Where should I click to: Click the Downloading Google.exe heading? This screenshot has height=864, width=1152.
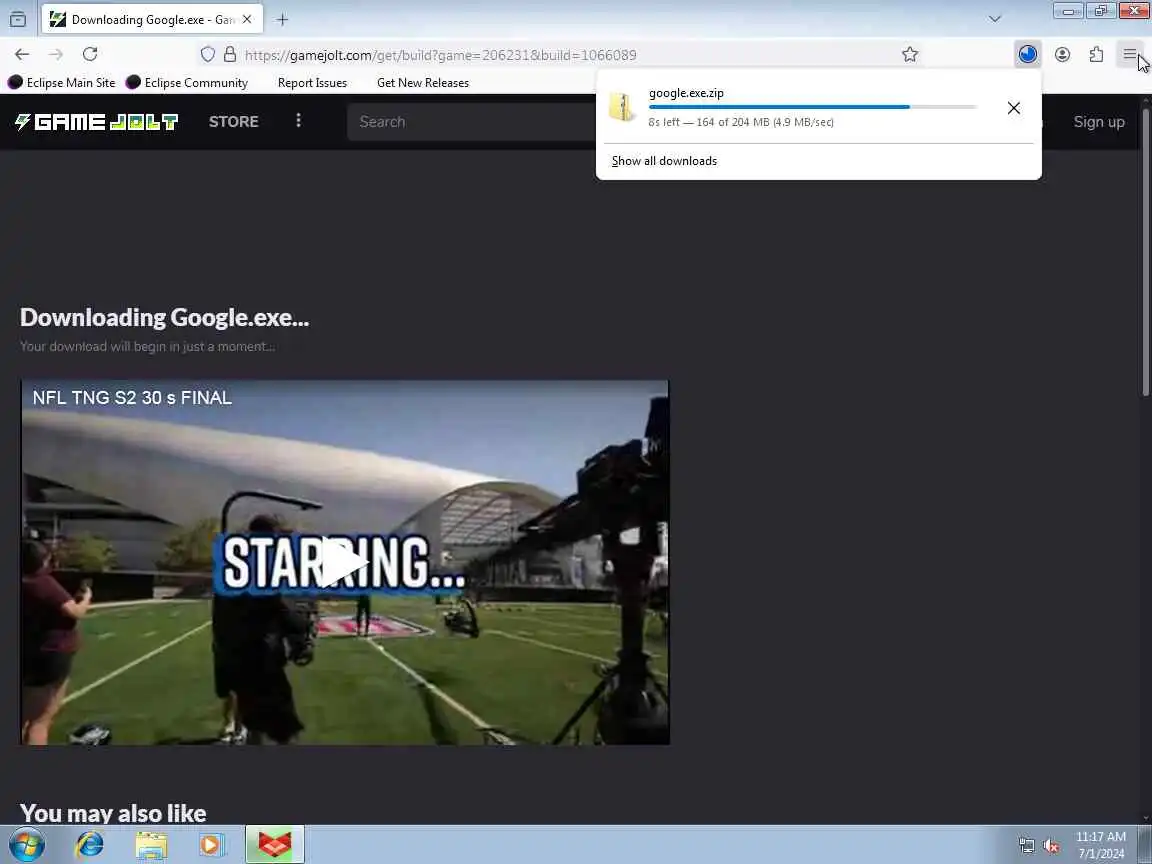[165, 317]
